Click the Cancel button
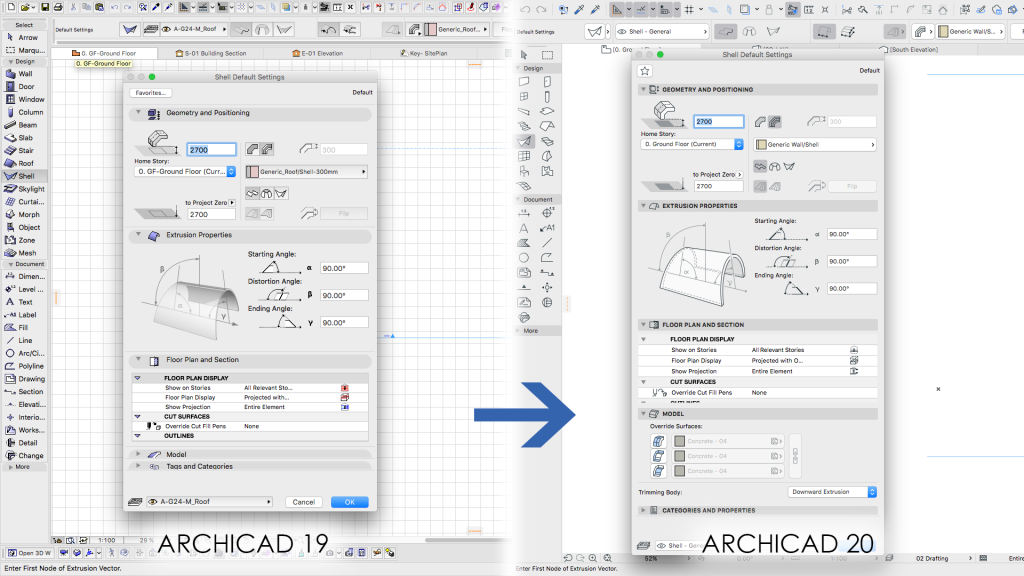Screen dimensions: 1024x576 pyautogui.click(x=304, y=502)
